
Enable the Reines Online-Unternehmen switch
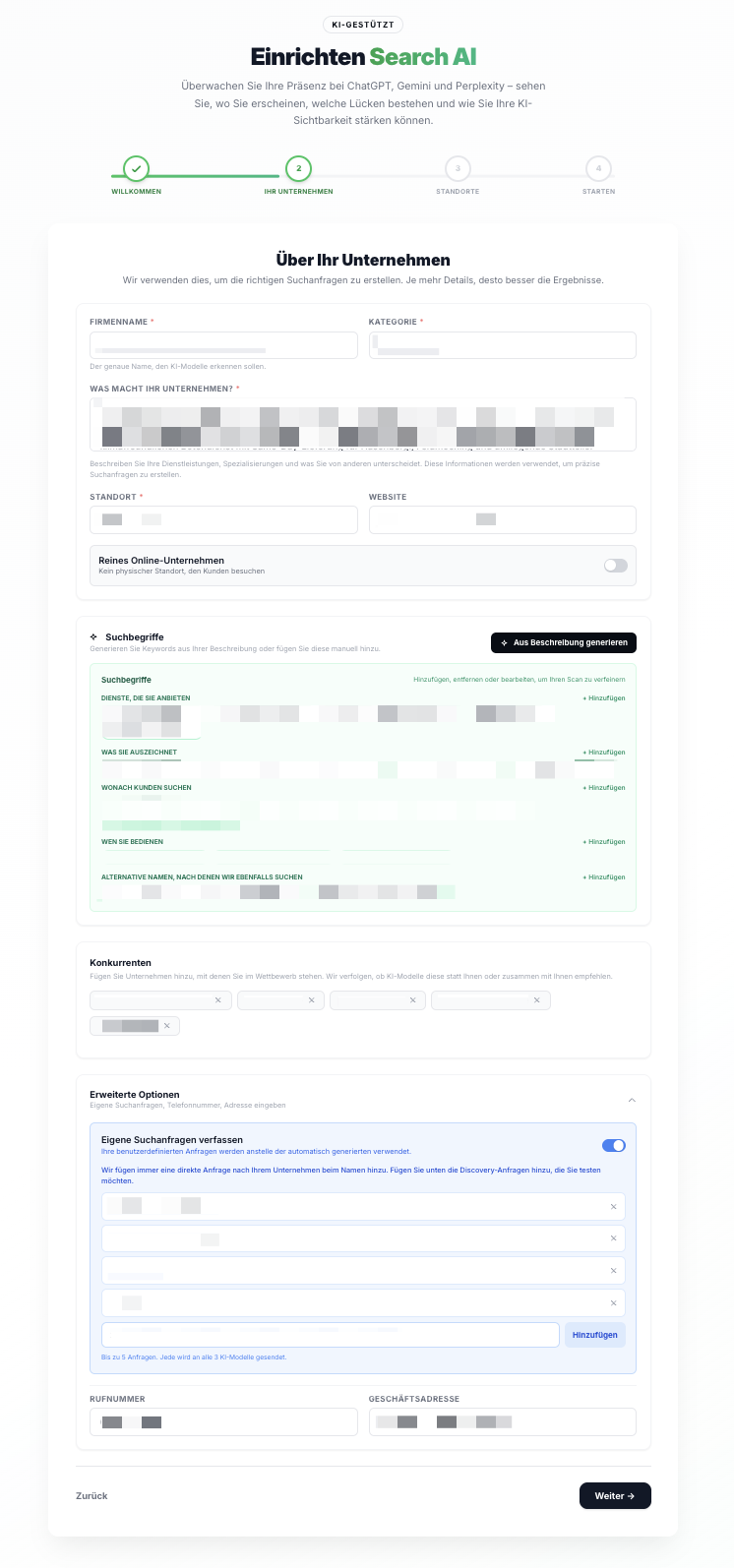tap(615, 566)
